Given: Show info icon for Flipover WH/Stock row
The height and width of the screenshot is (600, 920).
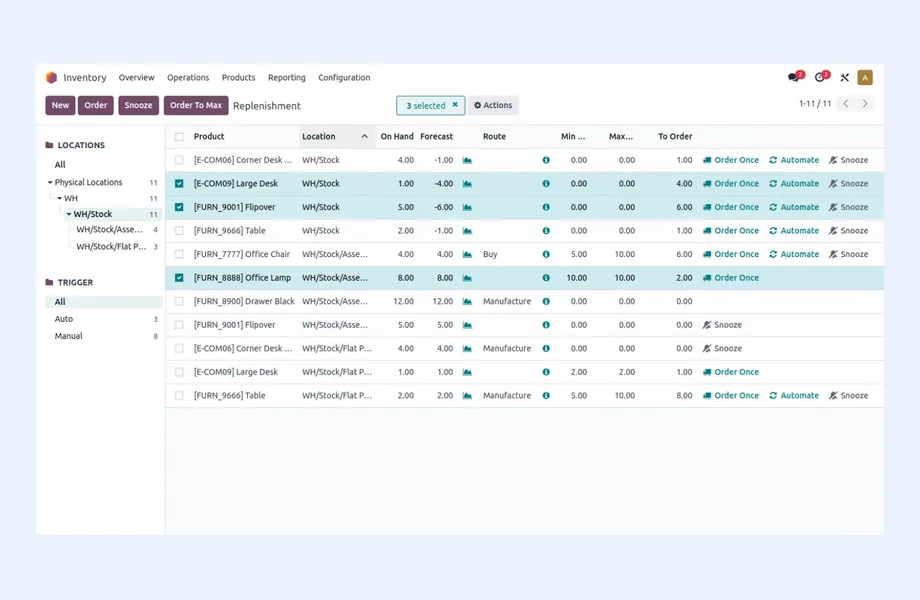Looking at the screenshot, I should (546, 207).
